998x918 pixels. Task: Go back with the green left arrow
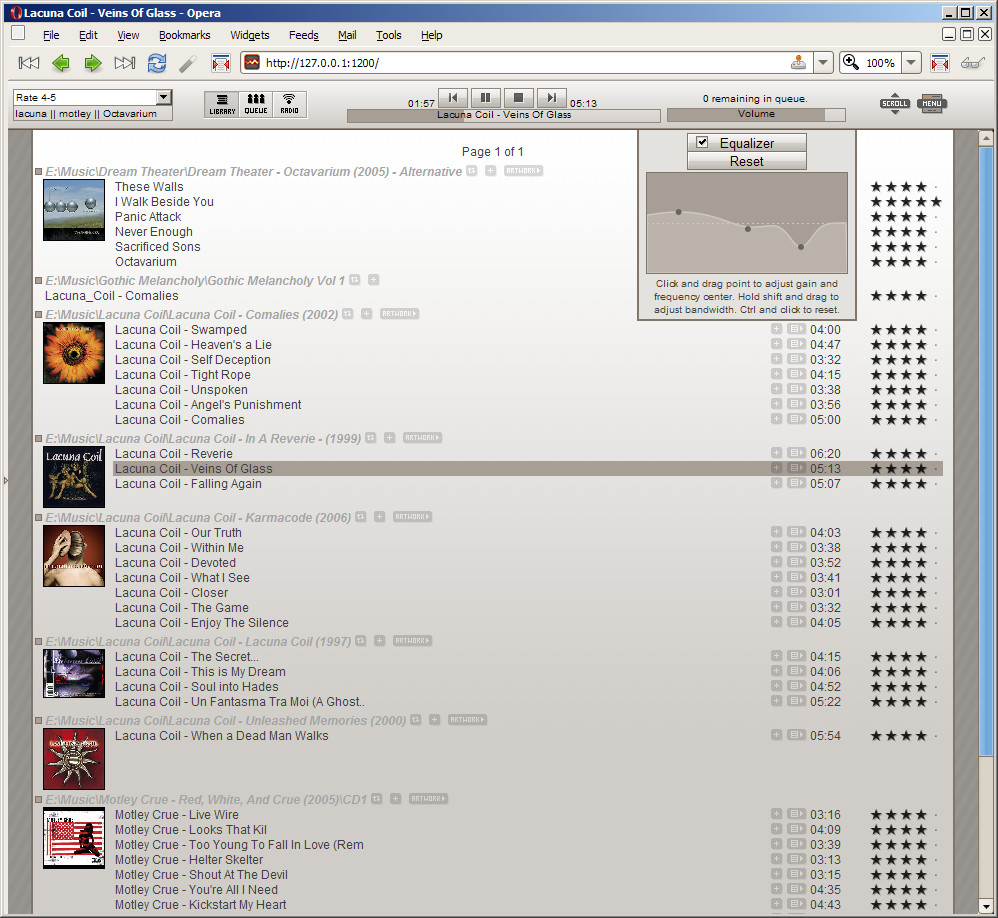pyautogui.click(x=61, y=62)
